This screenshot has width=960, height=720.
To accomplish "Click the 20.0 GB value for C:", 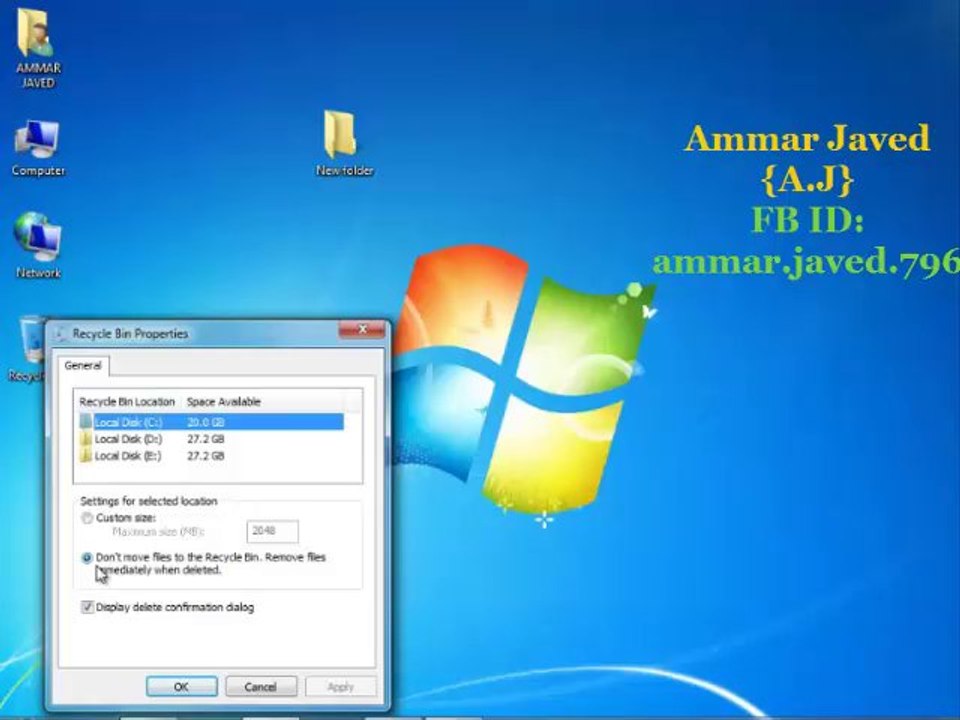I will click(206, 422).
